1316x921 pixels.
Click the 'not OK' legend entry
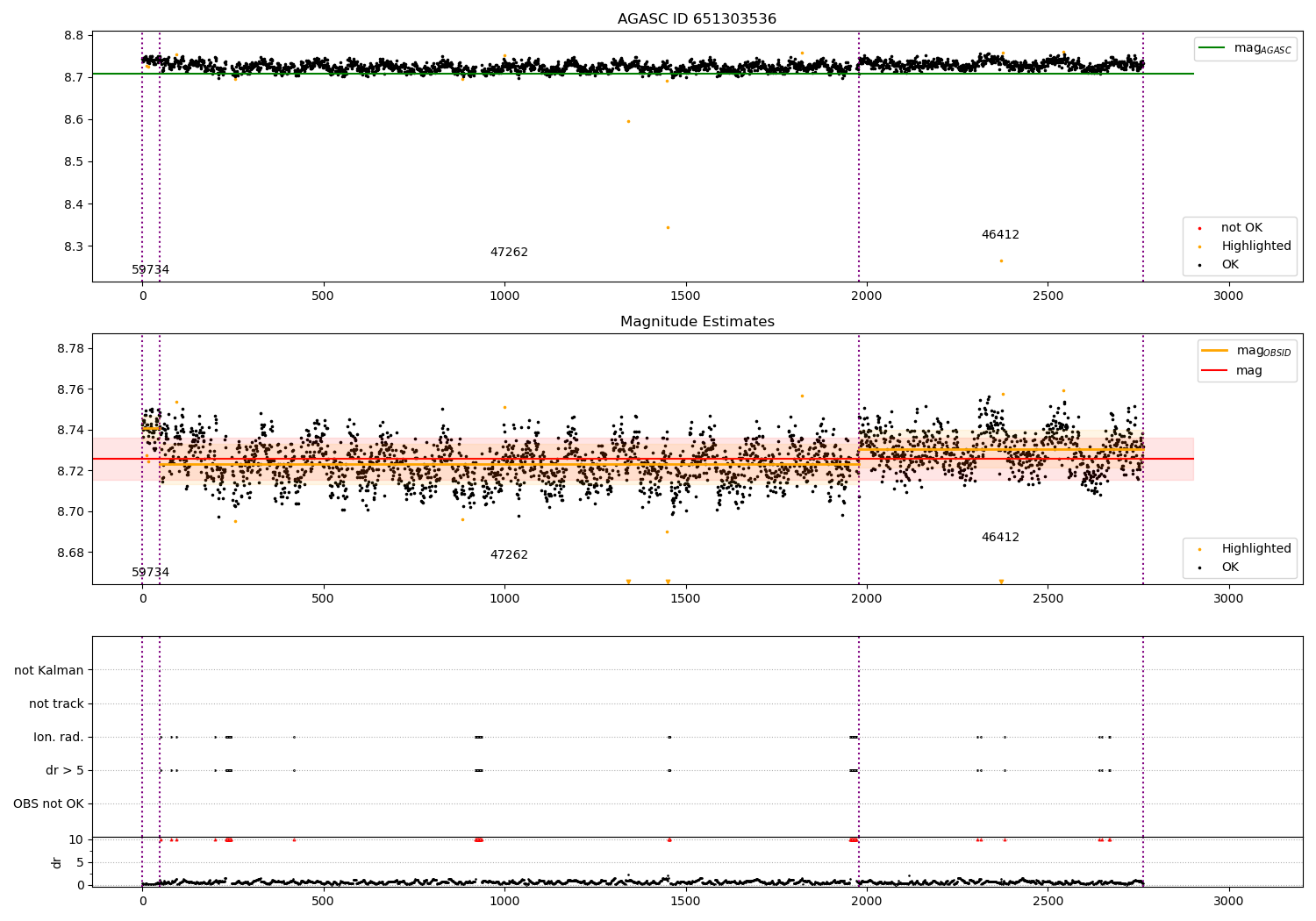[x=1241, y=228]
